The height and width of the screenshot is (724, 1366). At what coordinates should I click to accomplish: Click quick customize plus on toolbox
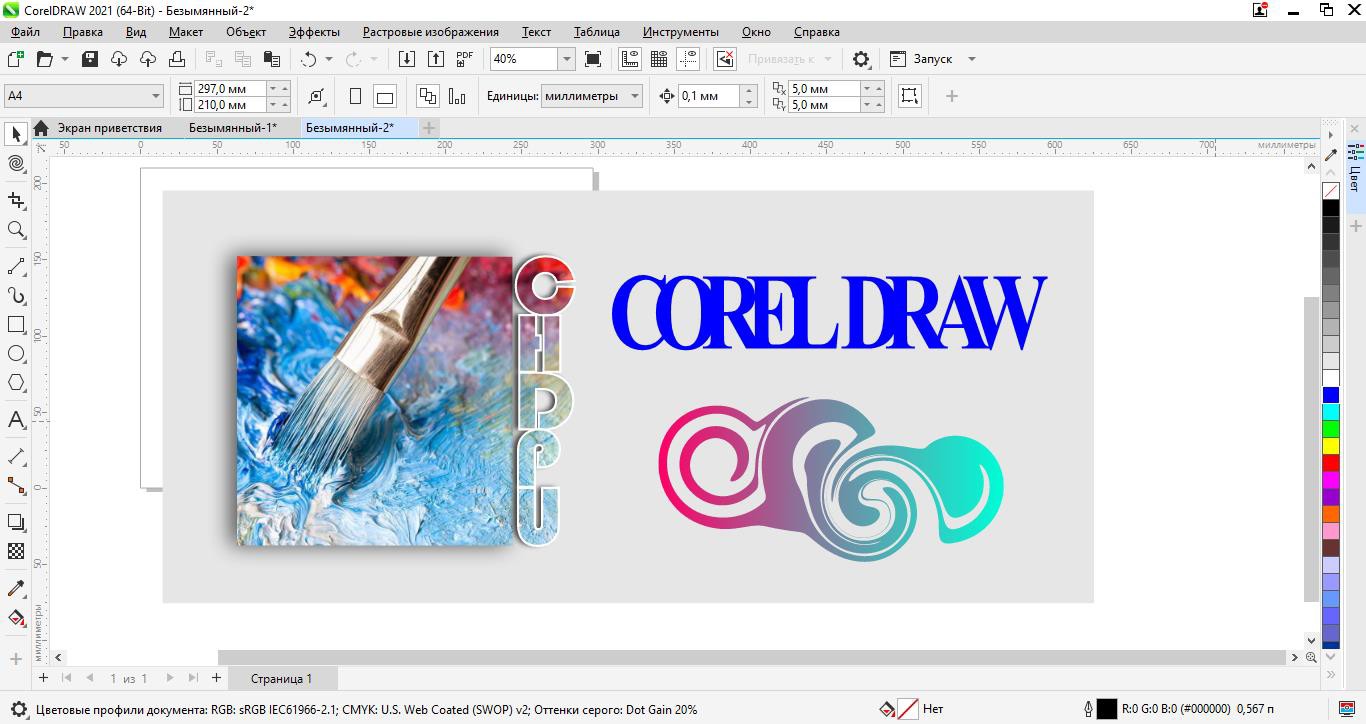click(x=16, y=659)
